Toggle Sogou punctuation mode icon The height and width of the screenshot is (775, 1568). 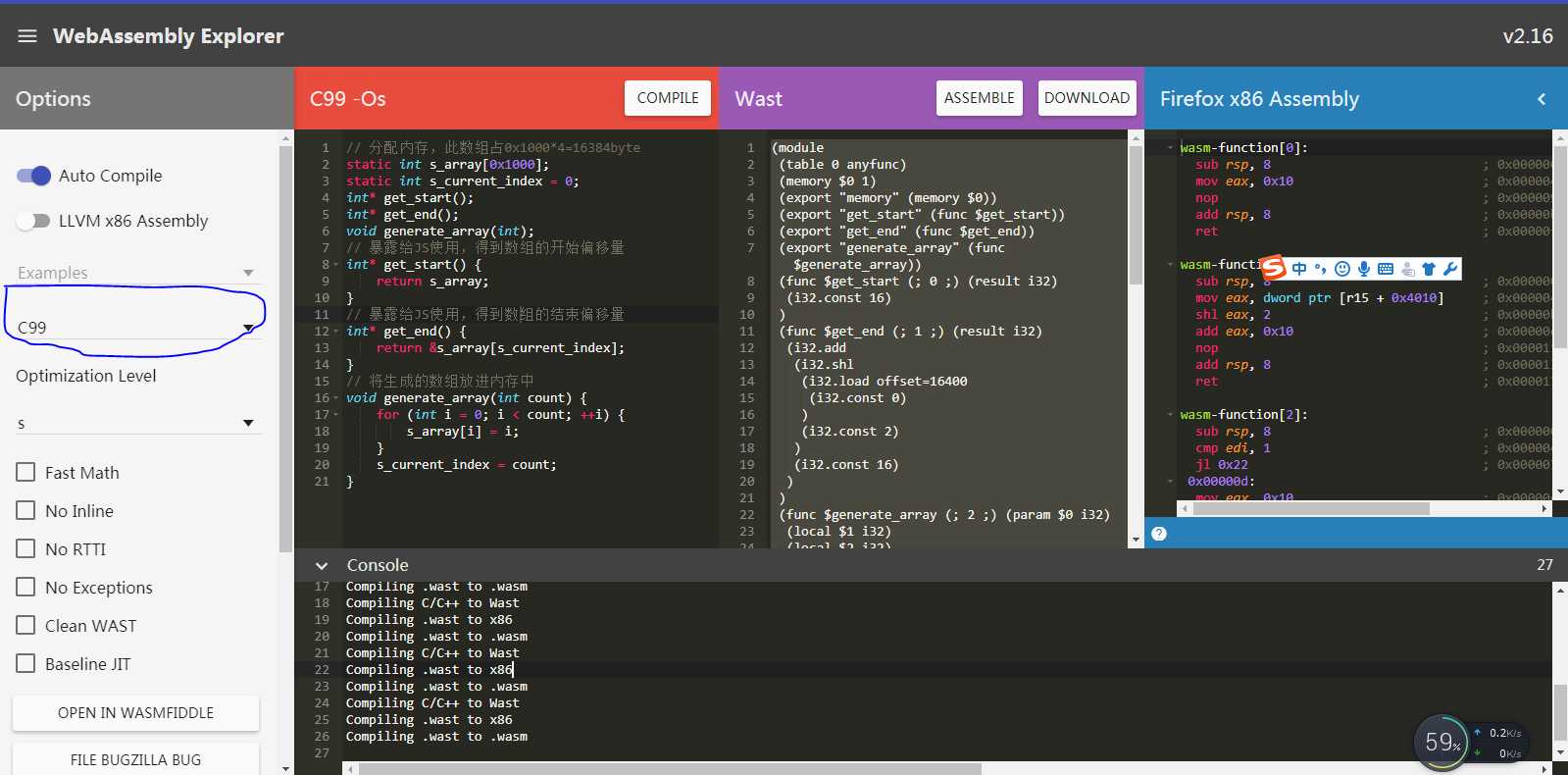1320,269
